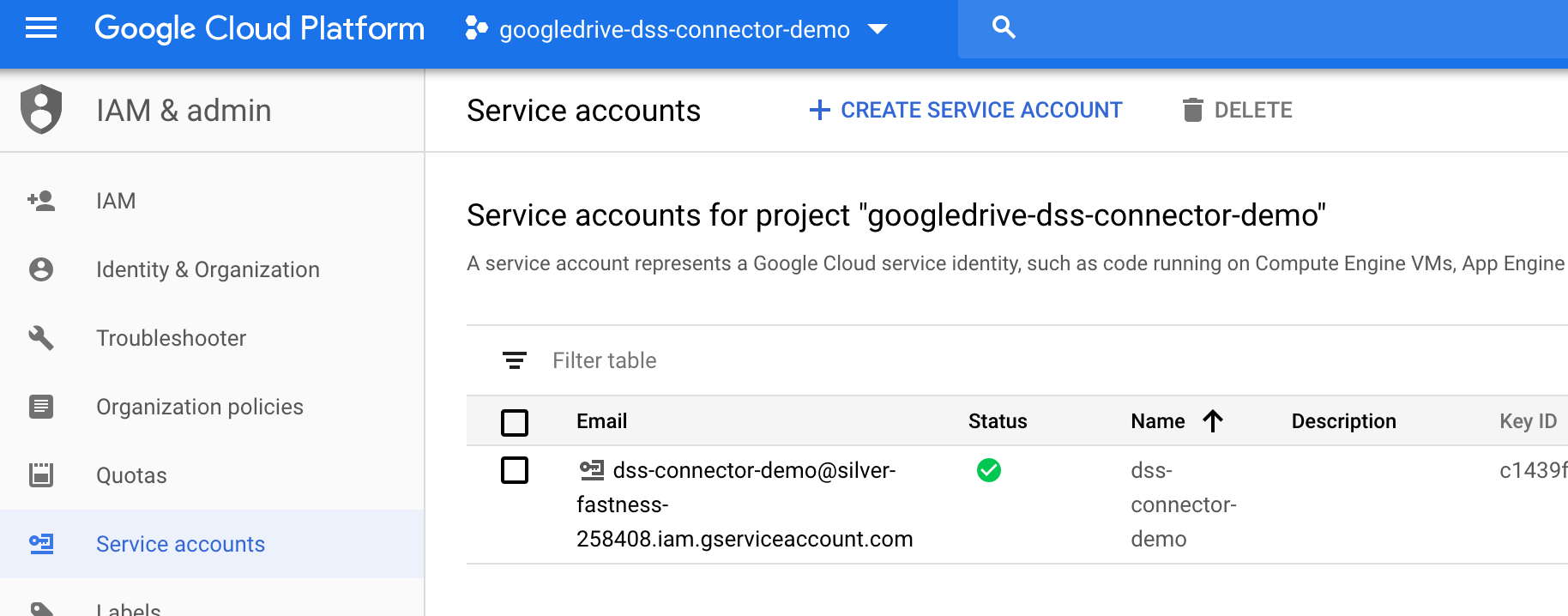Sort by the Email column header
1568x616 pixels.
[601, 421]
